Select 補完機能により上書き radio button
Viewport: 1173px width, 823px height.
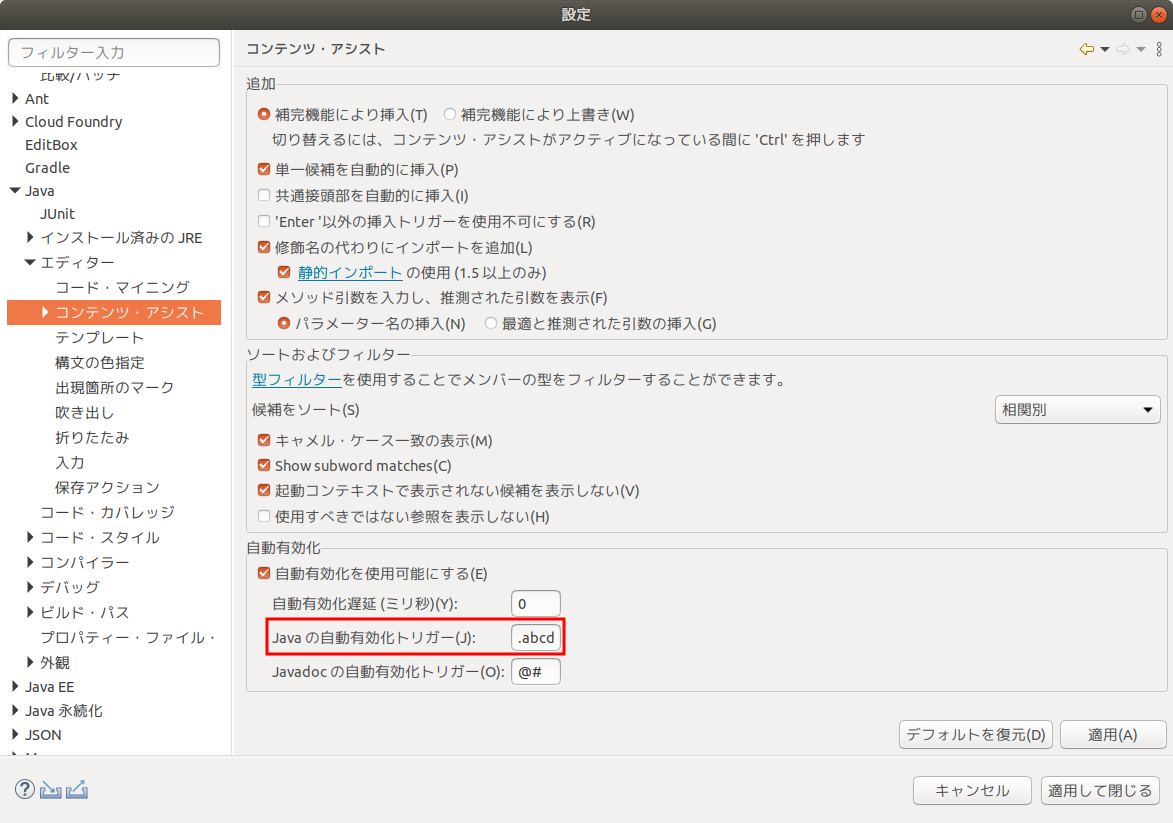[450, 115]
